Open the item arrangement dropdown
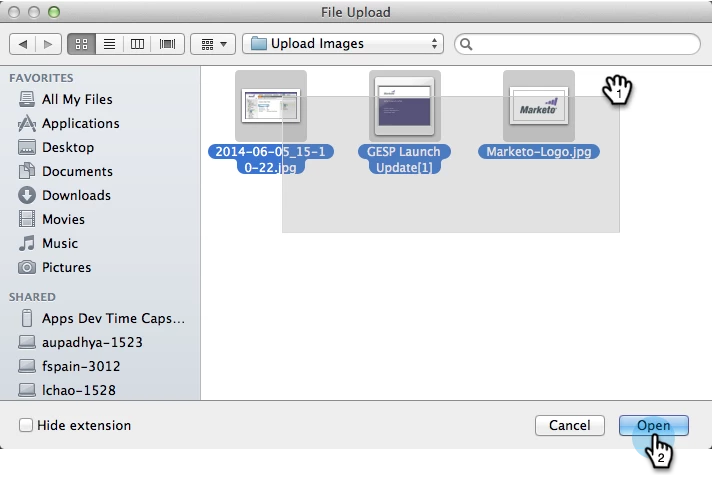Screen dimensions: 713x484 [x=213, y=44]
